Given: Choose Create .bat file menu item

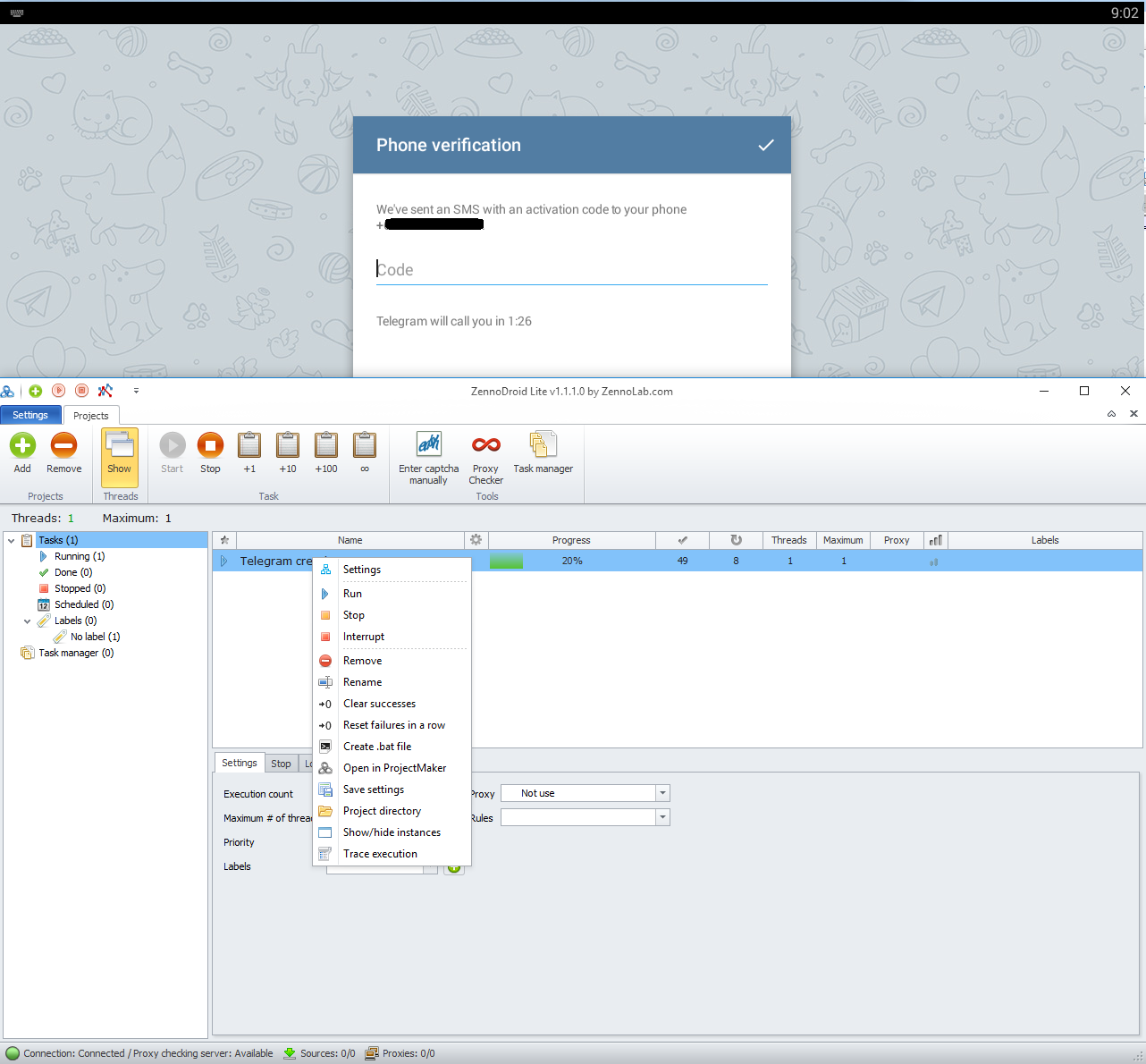Looking at the screenshot, I should [x=392, y=747].
